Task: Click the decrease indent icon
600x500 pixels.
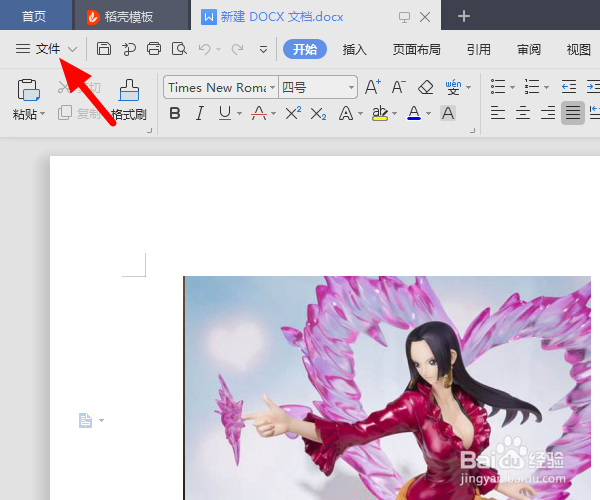Action: click(x=569, y=87)
